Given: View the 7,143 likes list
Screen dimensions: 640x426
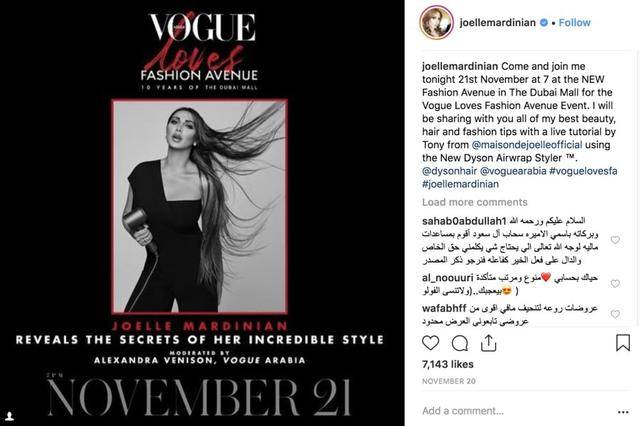Looking at the screenshot, I should [x=448, y=364].
